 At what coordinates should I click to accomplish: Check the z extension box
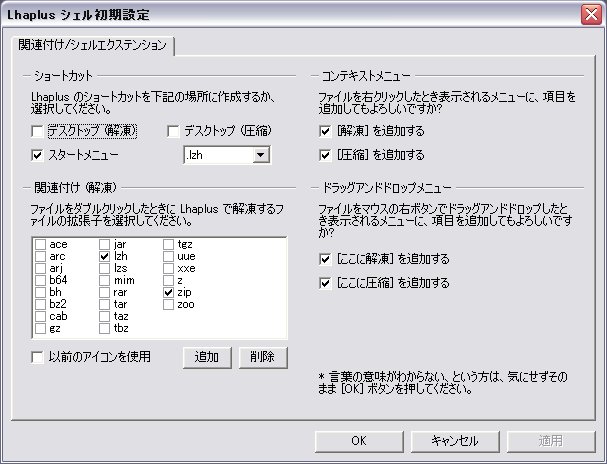168,280
